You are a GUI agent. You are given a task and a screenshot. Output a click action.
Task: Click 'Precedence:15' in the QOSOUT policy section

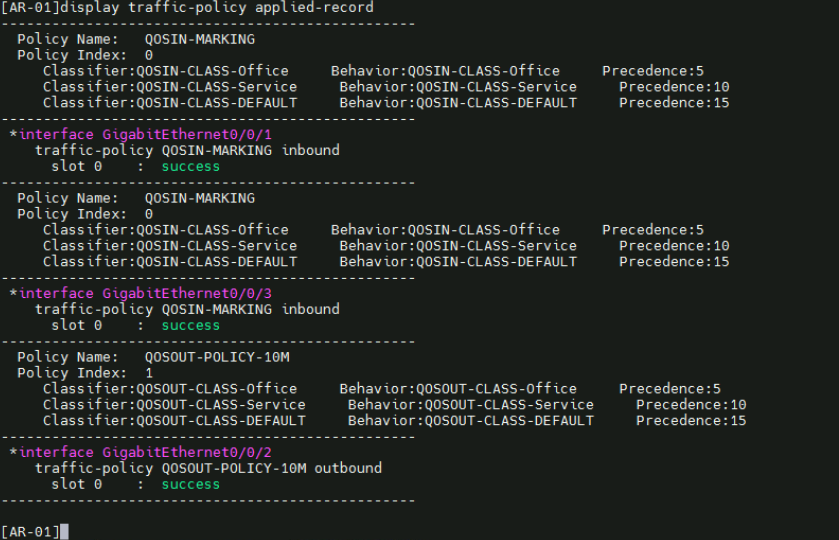(x=691, y=421)
